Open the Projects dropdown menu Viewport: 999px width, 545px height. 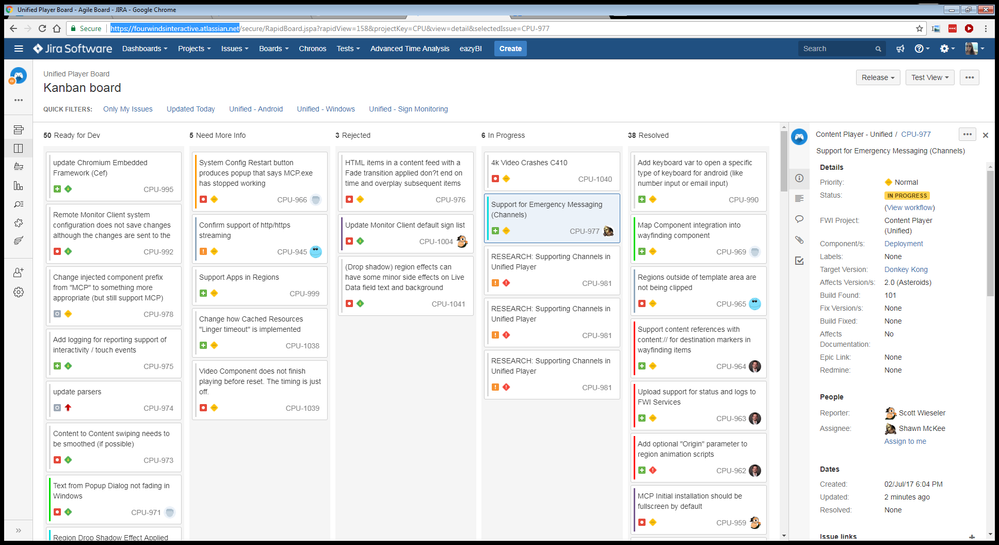click(194, 48)
